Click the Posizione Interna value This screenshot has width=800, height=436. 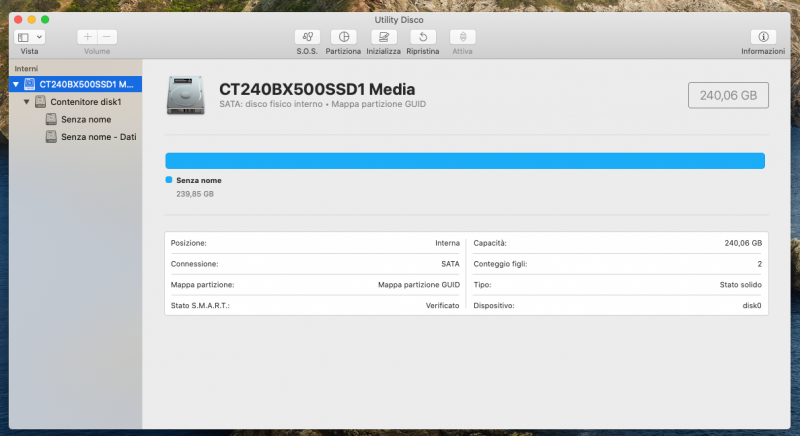click(x=447, y=243)
